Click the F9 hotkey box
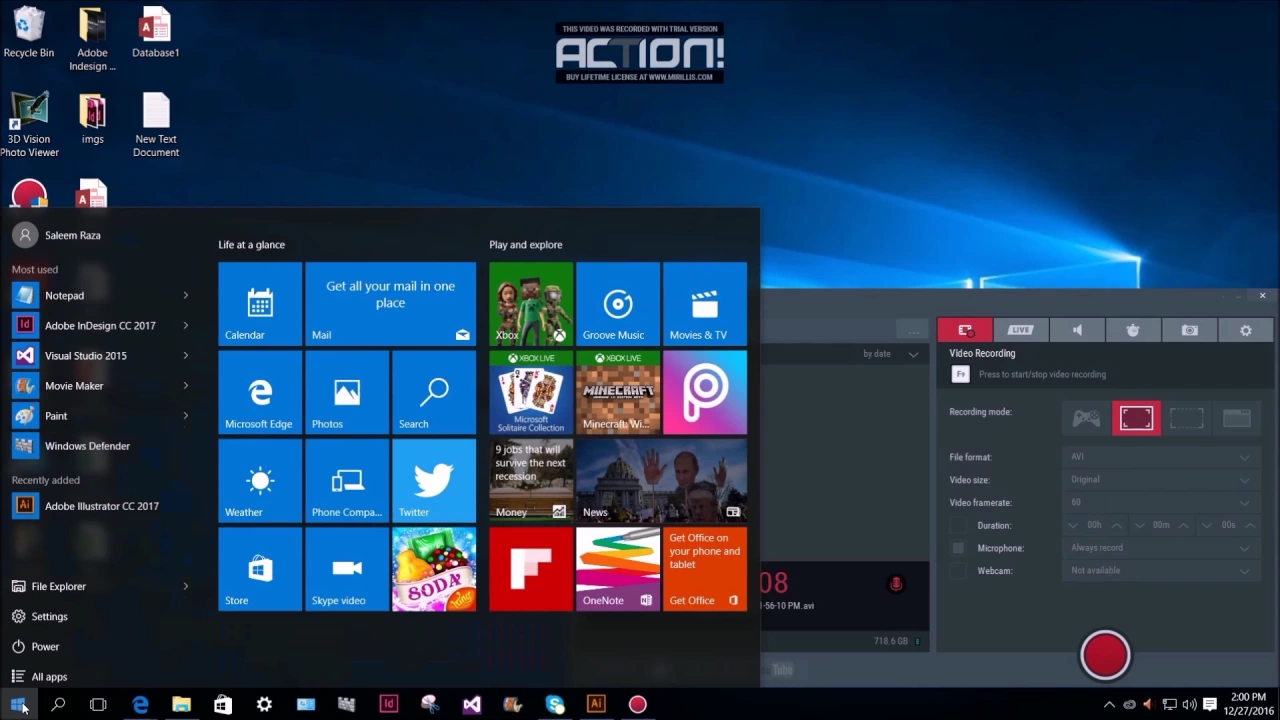The width and height of the screenshot is (1280, 720). (960, 374)
